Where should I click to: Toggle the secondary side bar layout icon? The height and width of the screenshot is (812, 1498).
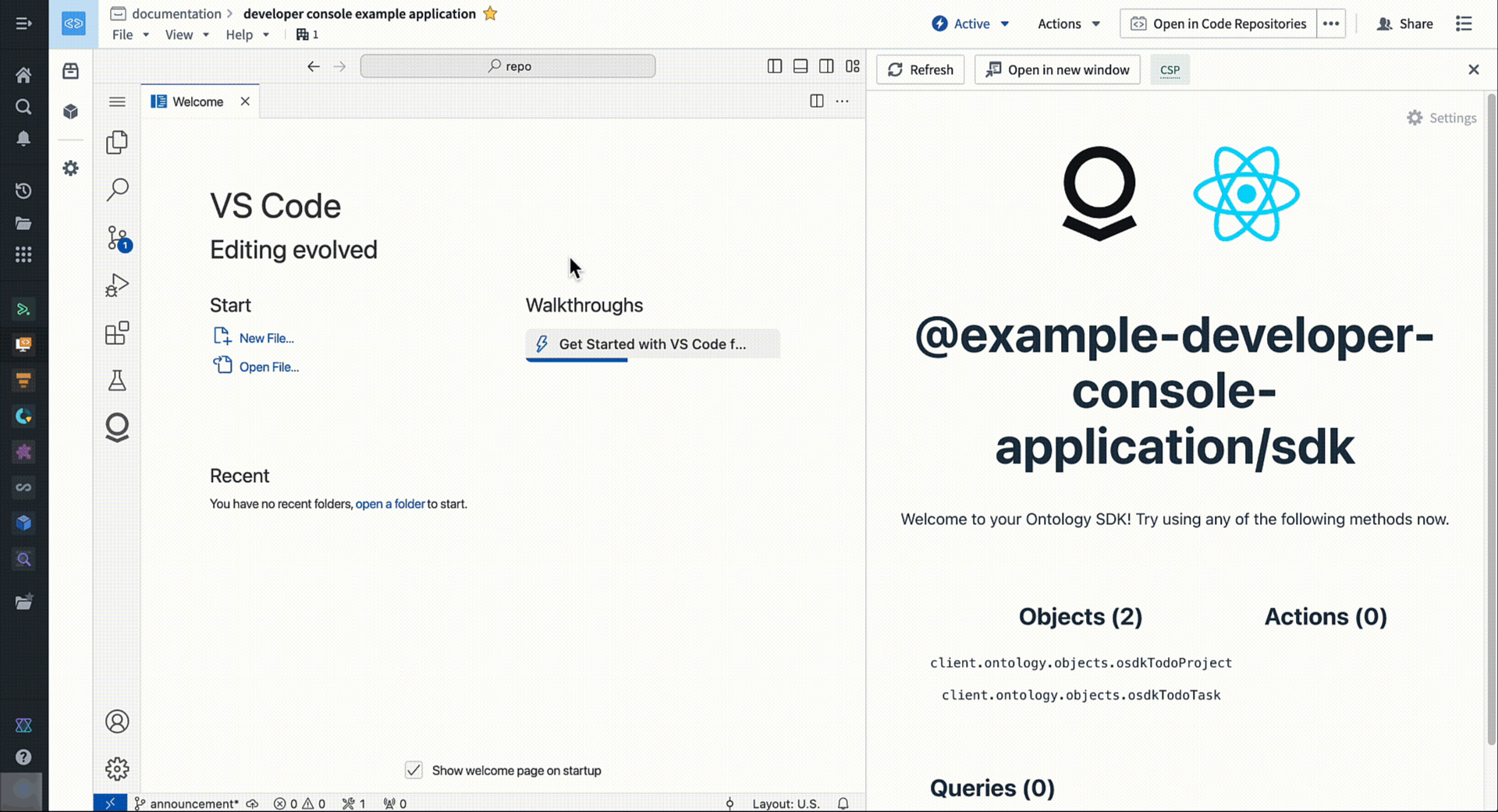pyautogui.click(x=826, y=66)
